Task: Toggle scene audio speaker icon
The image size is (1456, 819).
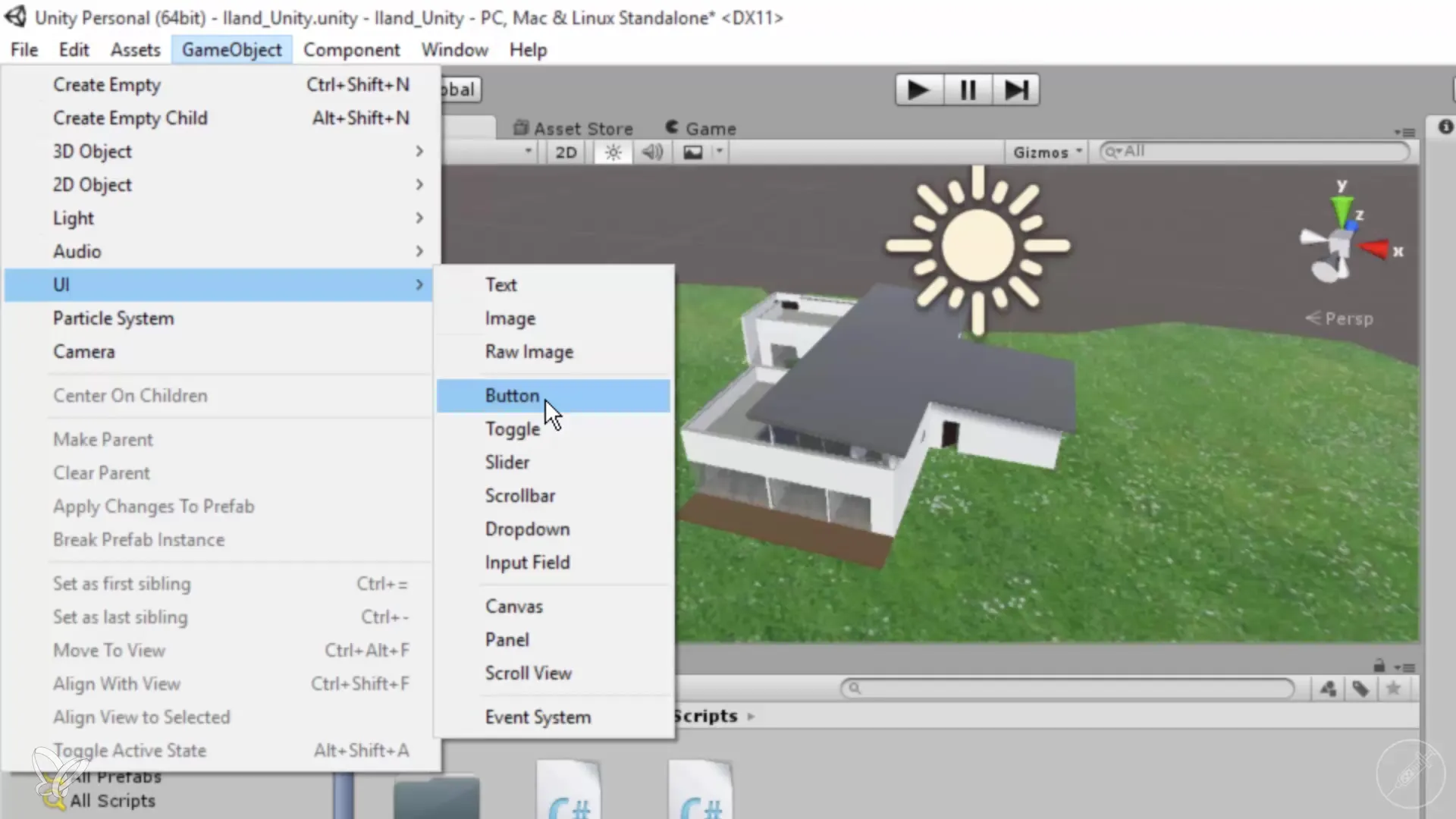Action: click(x=652, y=152)
